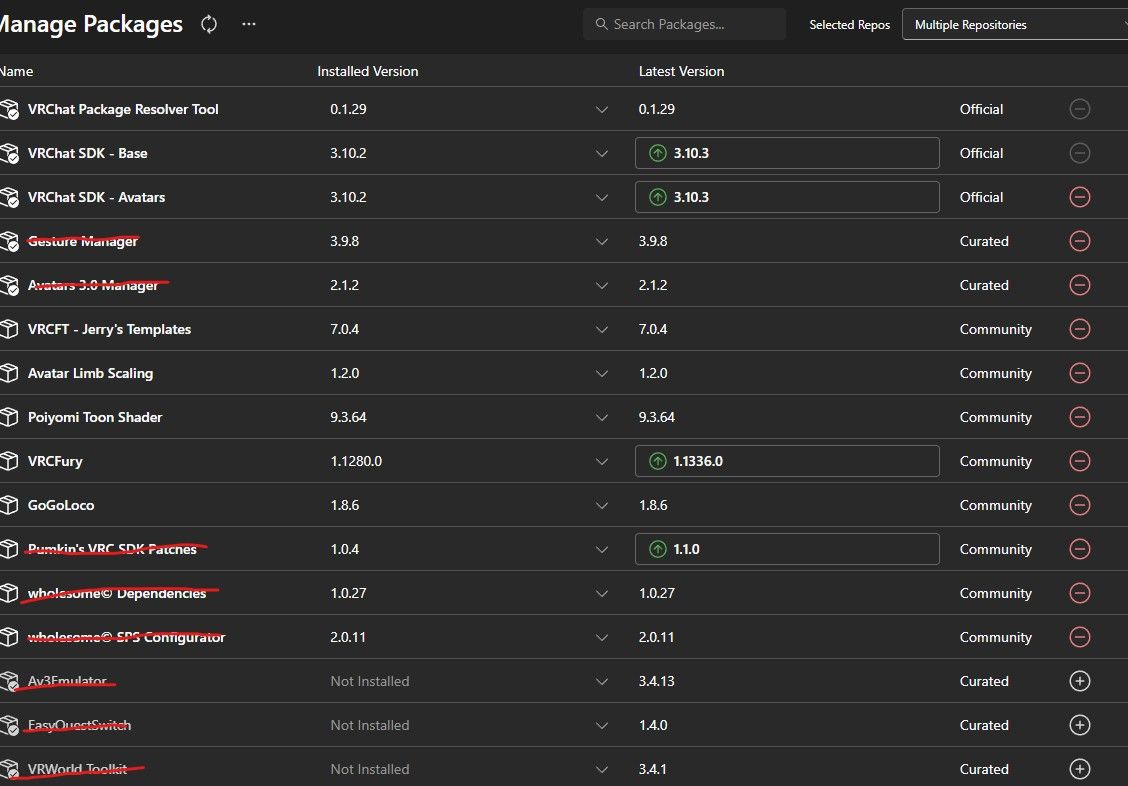
Task: Remove Pumkin's VRC SDK Patches package
Action: coord(1079,549)
